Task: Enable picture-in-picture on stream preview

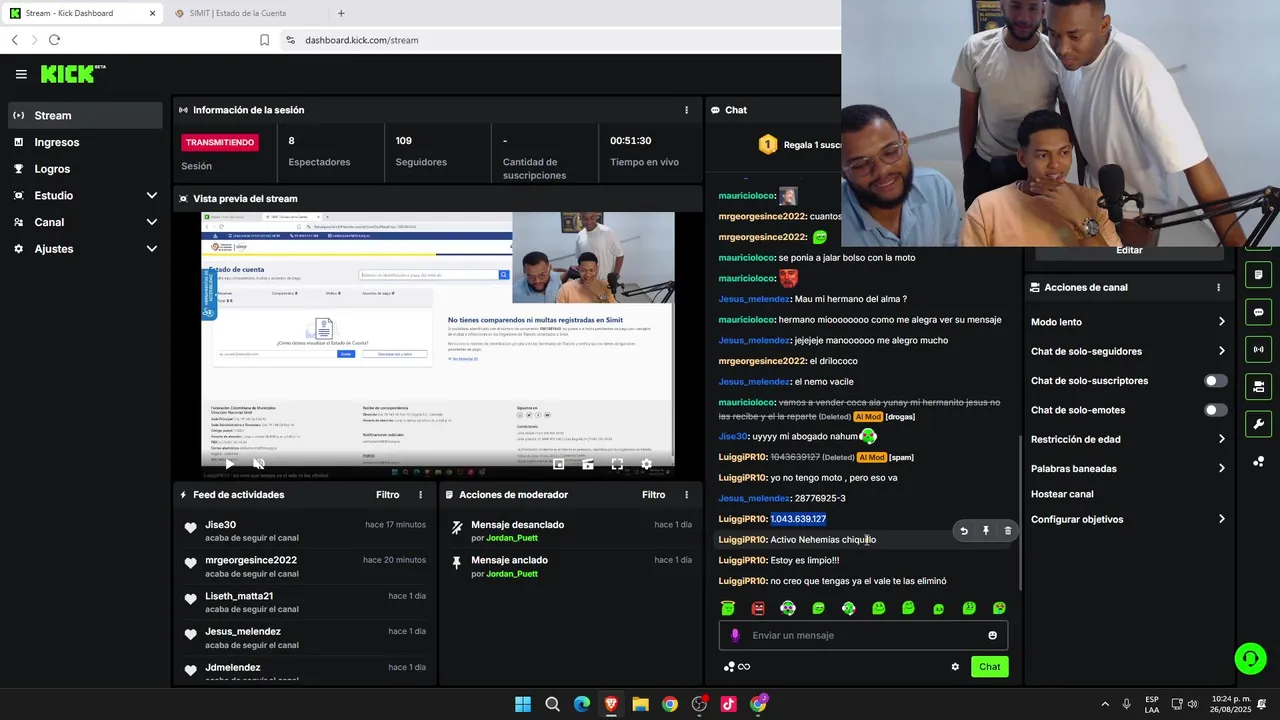Action: pyautogui.click(x=559, y=464)
